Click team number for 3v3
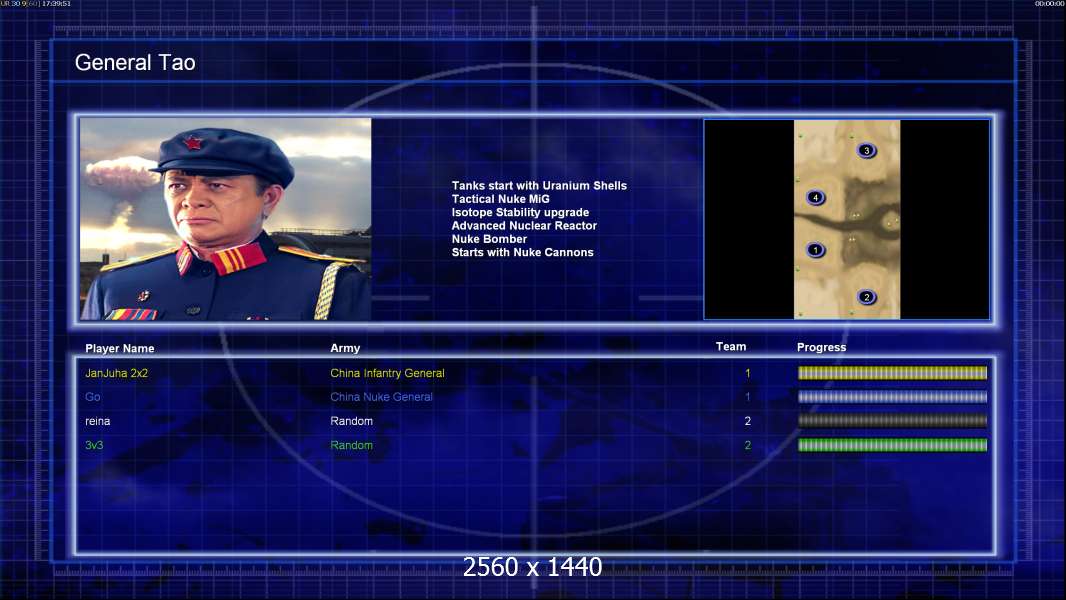Image resolution: width=1066 pixels, height=600 pixels. (x=747, y=445)
